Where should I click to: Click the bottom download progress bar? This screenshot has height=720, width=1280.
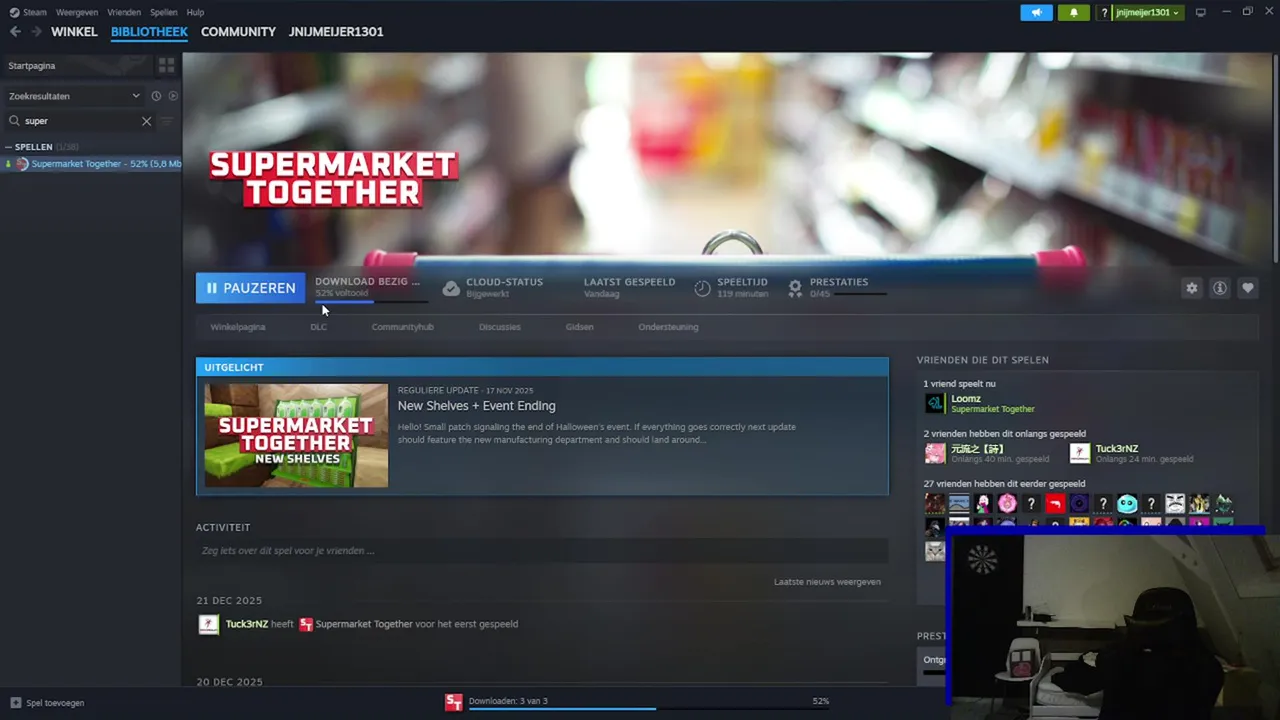pos(649,709)
